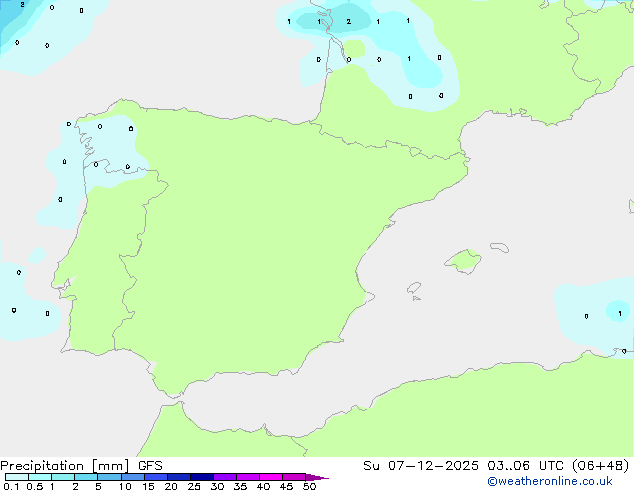Screen dimensions: 634x490
Task: Click the 0.5 mm legend color swatch
Action: coord(40,477)
